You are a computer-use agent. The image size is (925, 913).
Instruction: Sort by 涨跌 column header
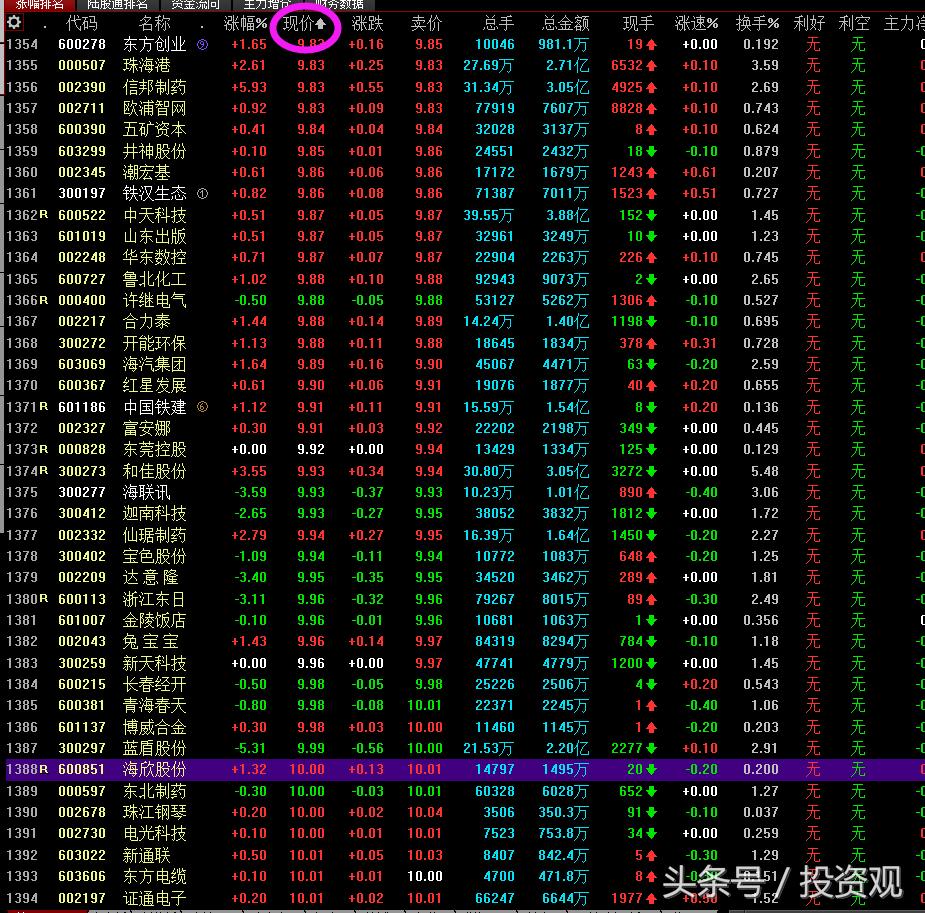point(367,24)
